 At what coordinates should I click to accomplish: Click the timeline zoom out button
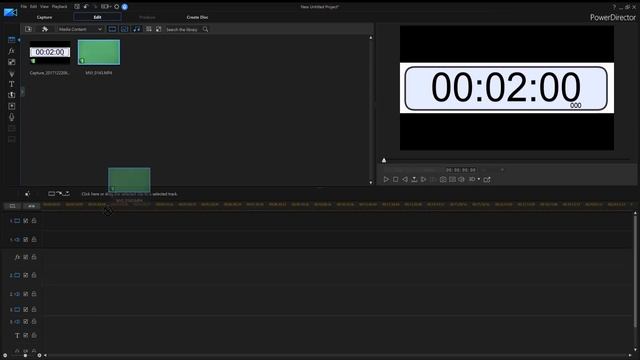(x=5, y=356)
